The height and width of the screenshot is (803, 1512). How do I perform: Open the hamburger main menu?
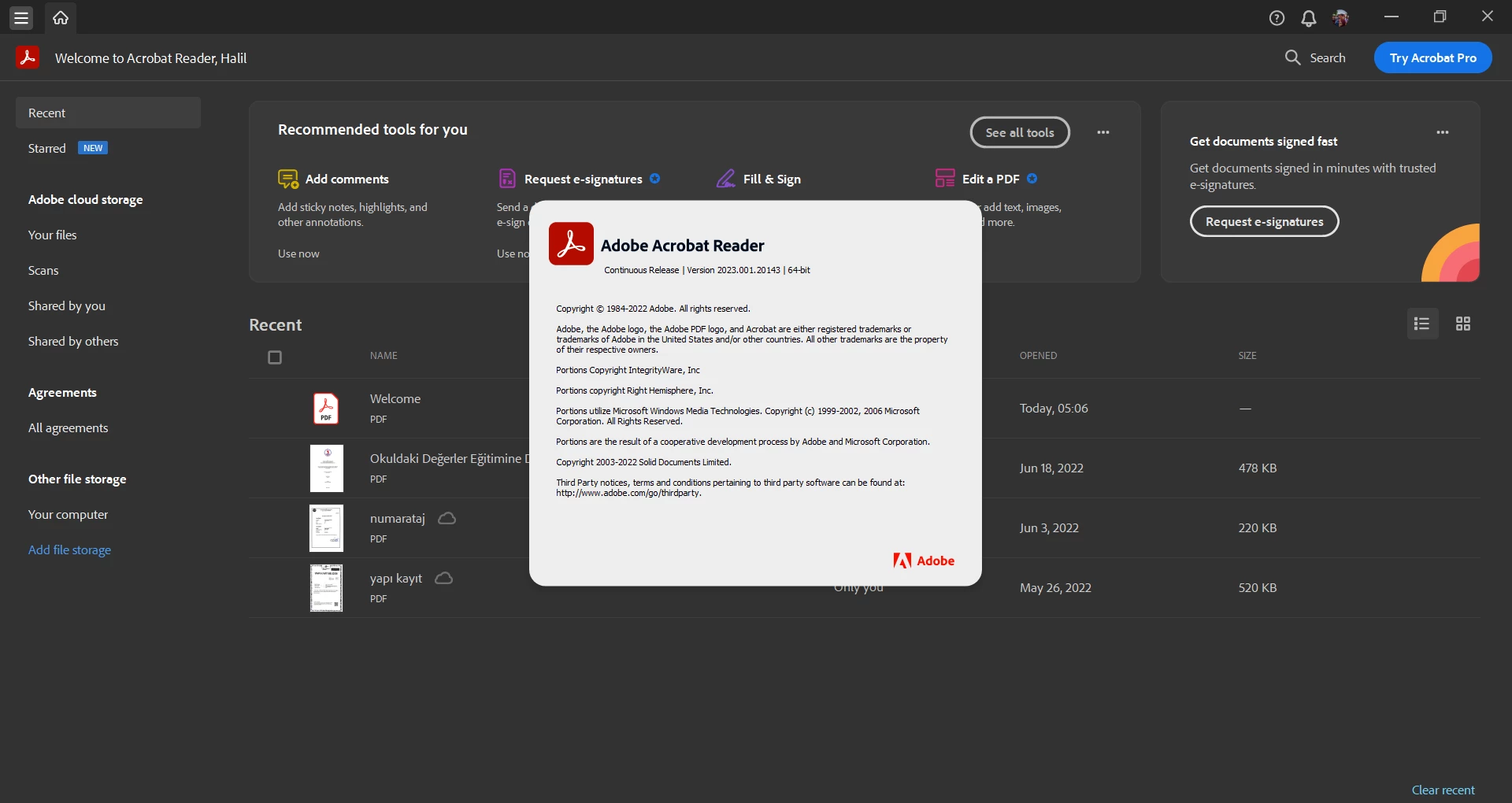[x=21, y=17]
